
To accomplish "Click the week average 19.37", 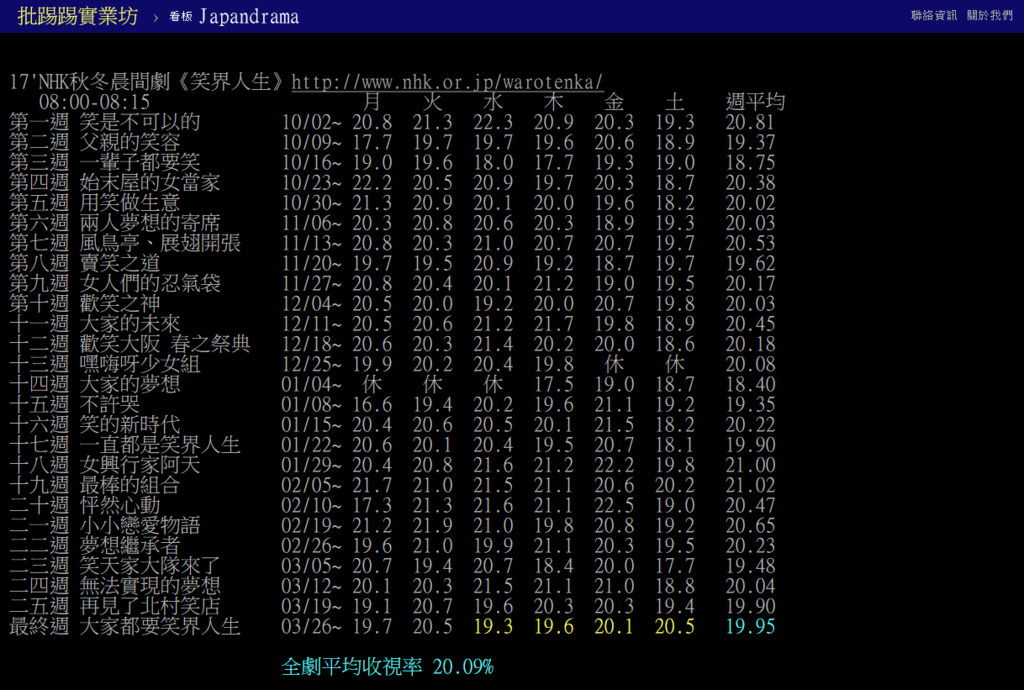I will [750, 143].
